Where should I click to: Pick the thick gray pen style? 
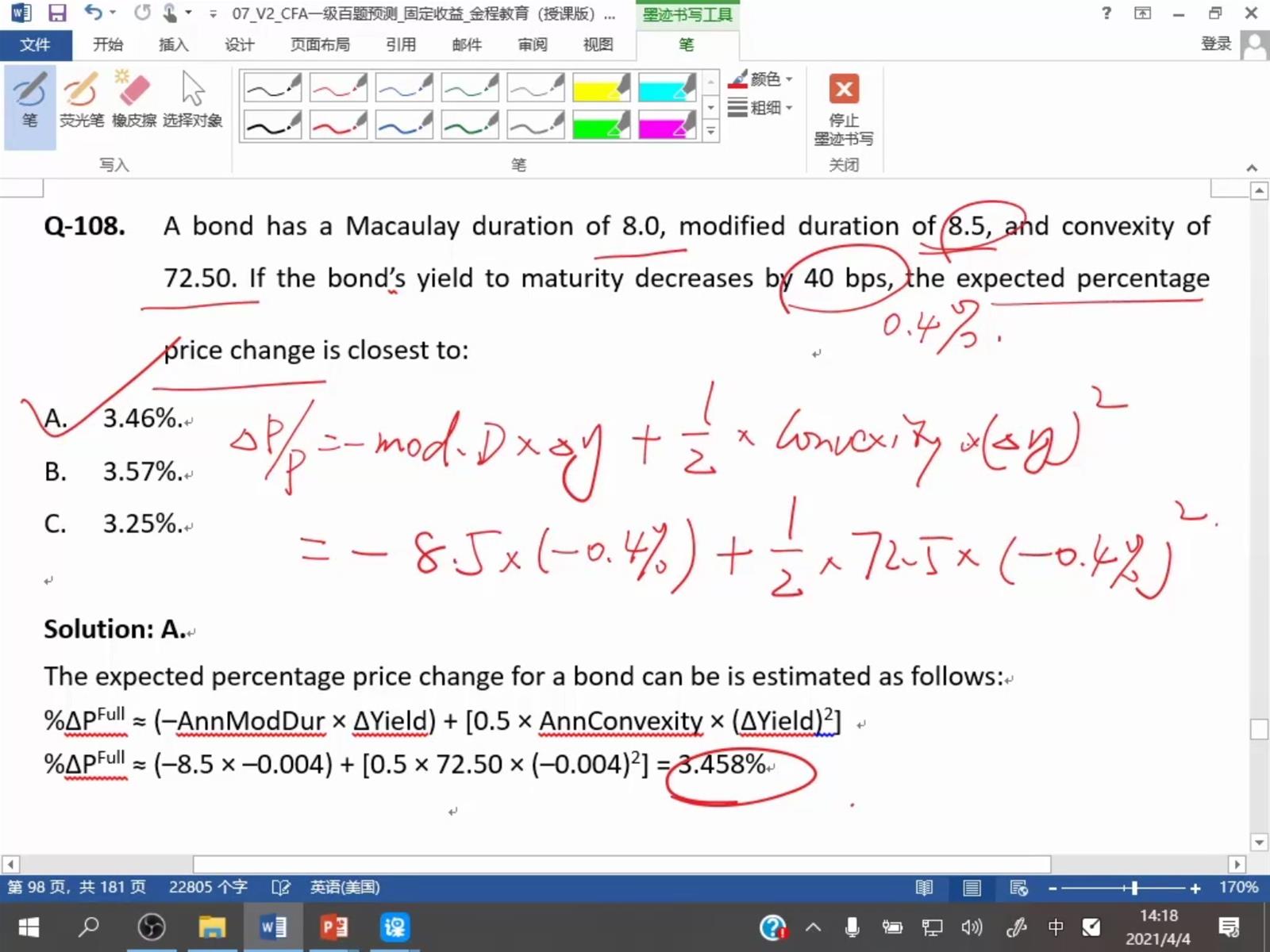(x=536, y=125)
